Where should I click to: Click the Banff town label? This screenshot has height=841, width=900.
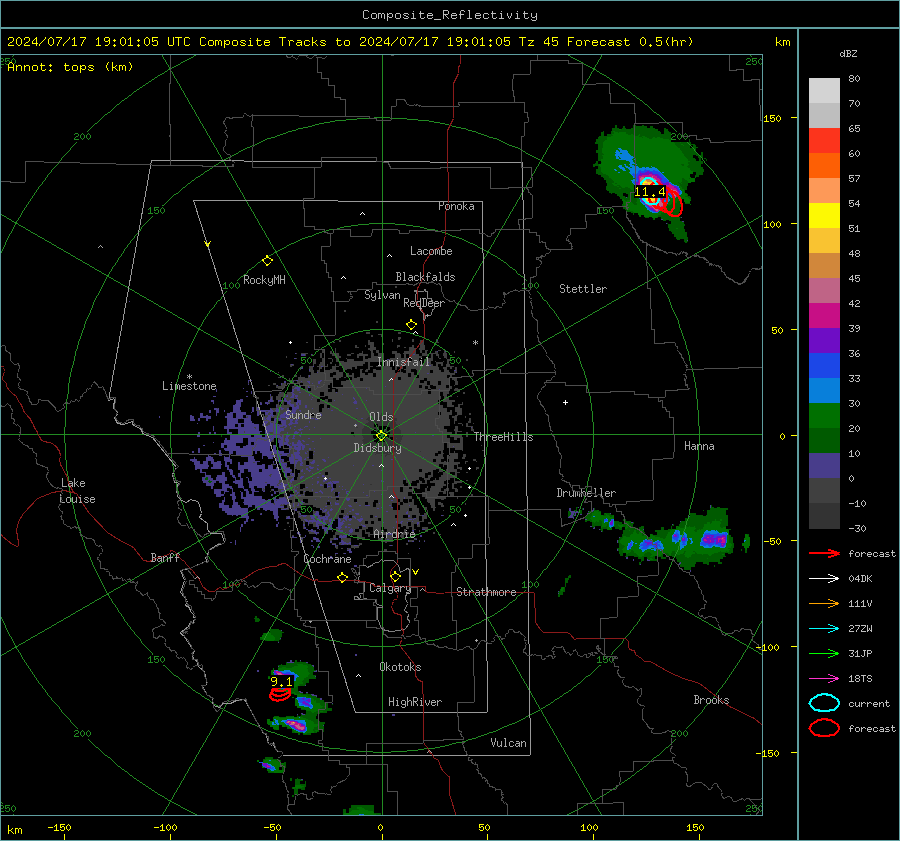point(165,557)
